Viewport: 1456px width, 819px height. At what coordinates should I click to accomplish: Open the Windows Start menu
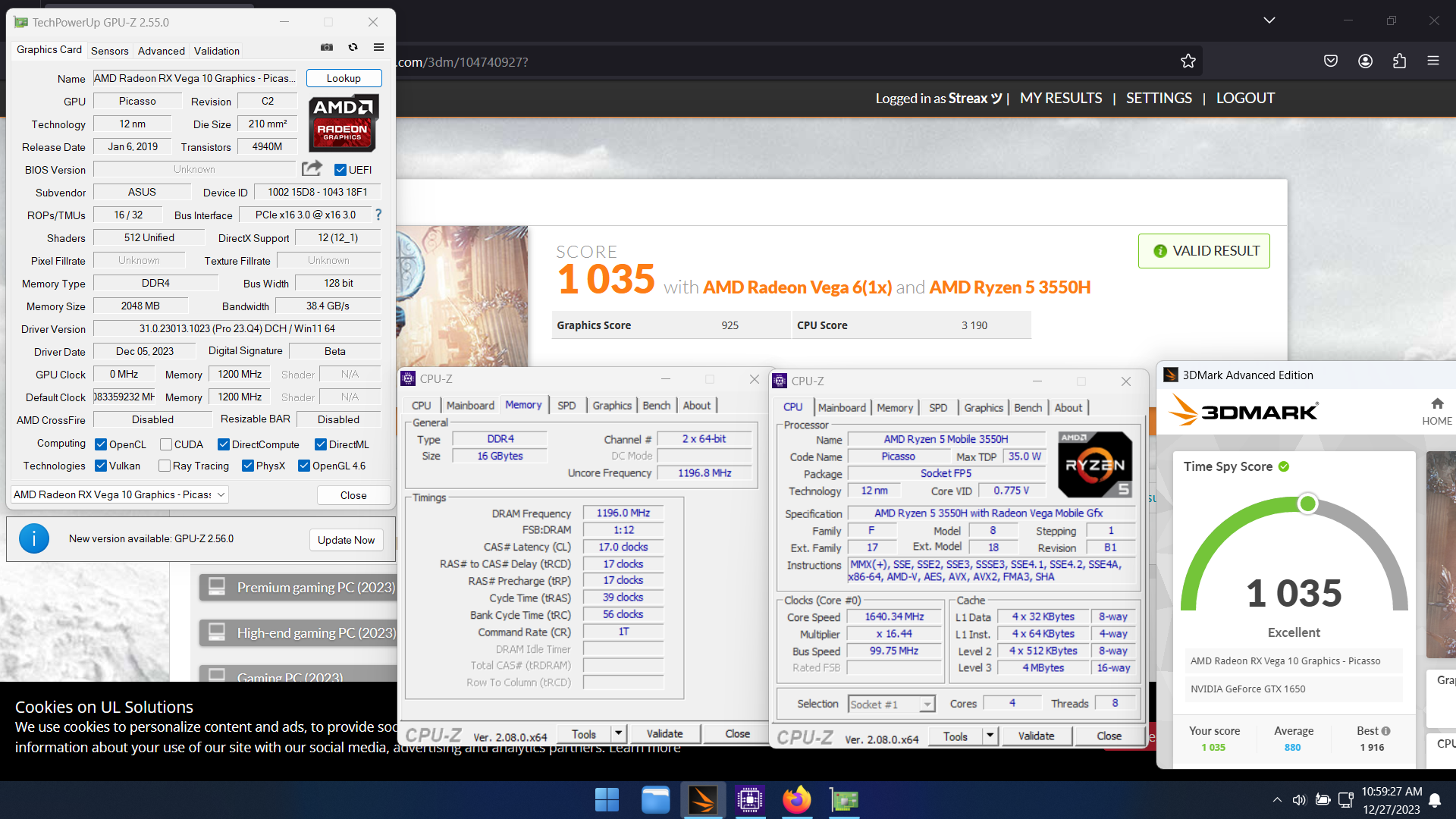pyautogui.click(x=607, y=800)
